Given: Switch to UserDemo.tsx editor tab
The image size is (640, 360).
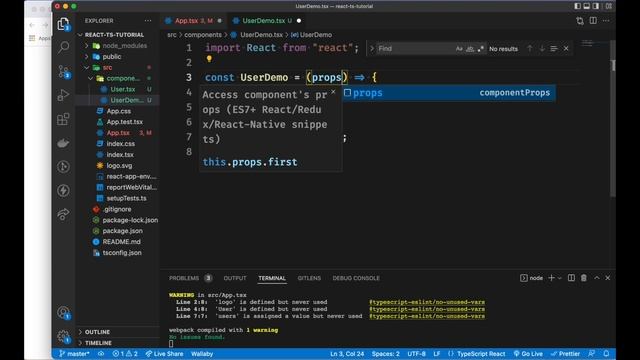Looking at the screenshot, I should (267, 21).
